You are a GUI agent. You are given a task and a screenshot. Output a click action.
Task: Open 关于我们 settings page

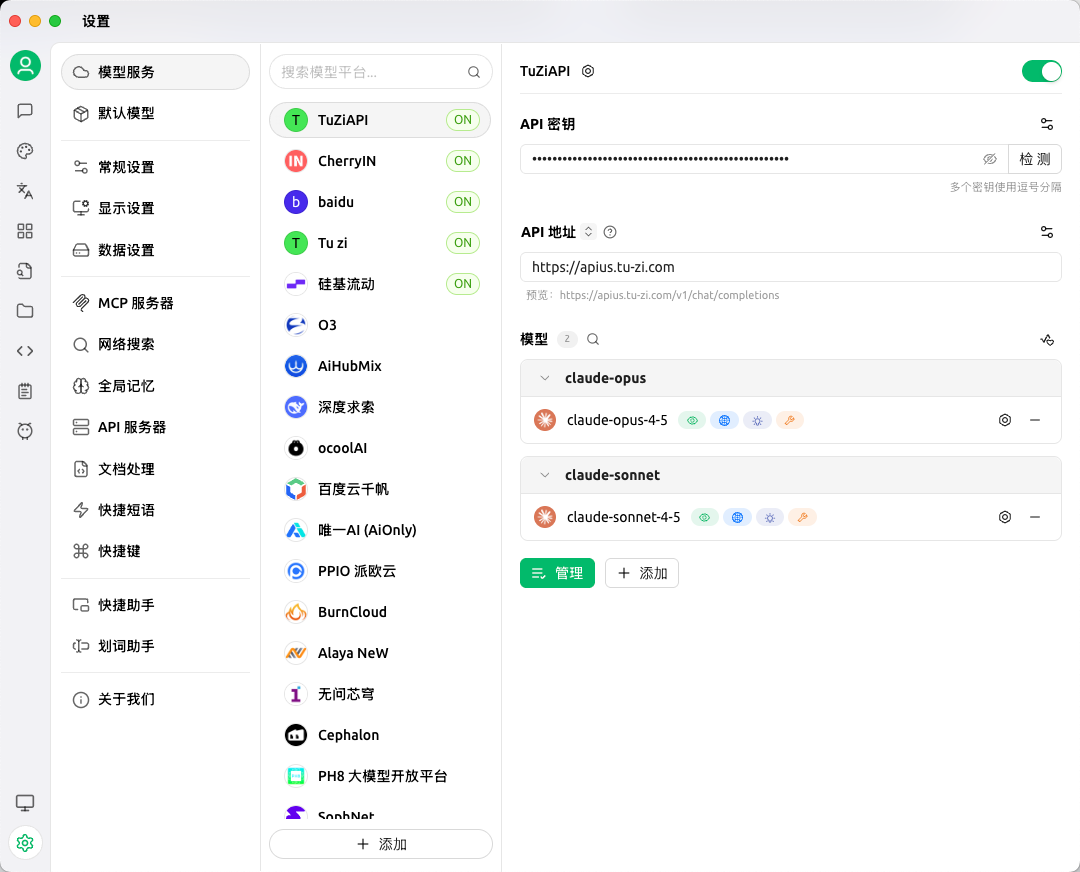pyautogui.click(x=155, y=699)
